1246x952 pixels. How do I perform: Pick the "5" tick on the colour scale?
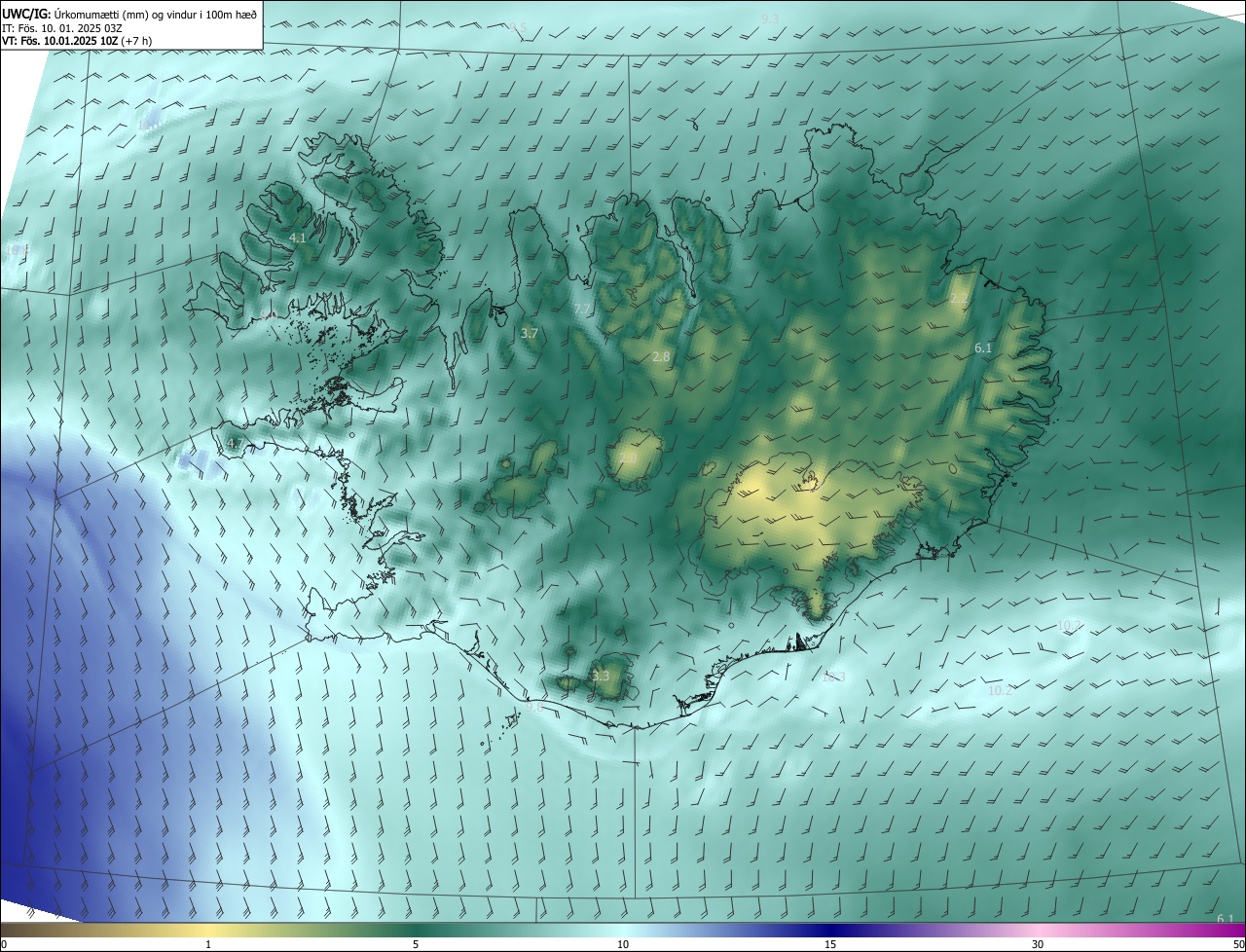click(x=416, y=945)
